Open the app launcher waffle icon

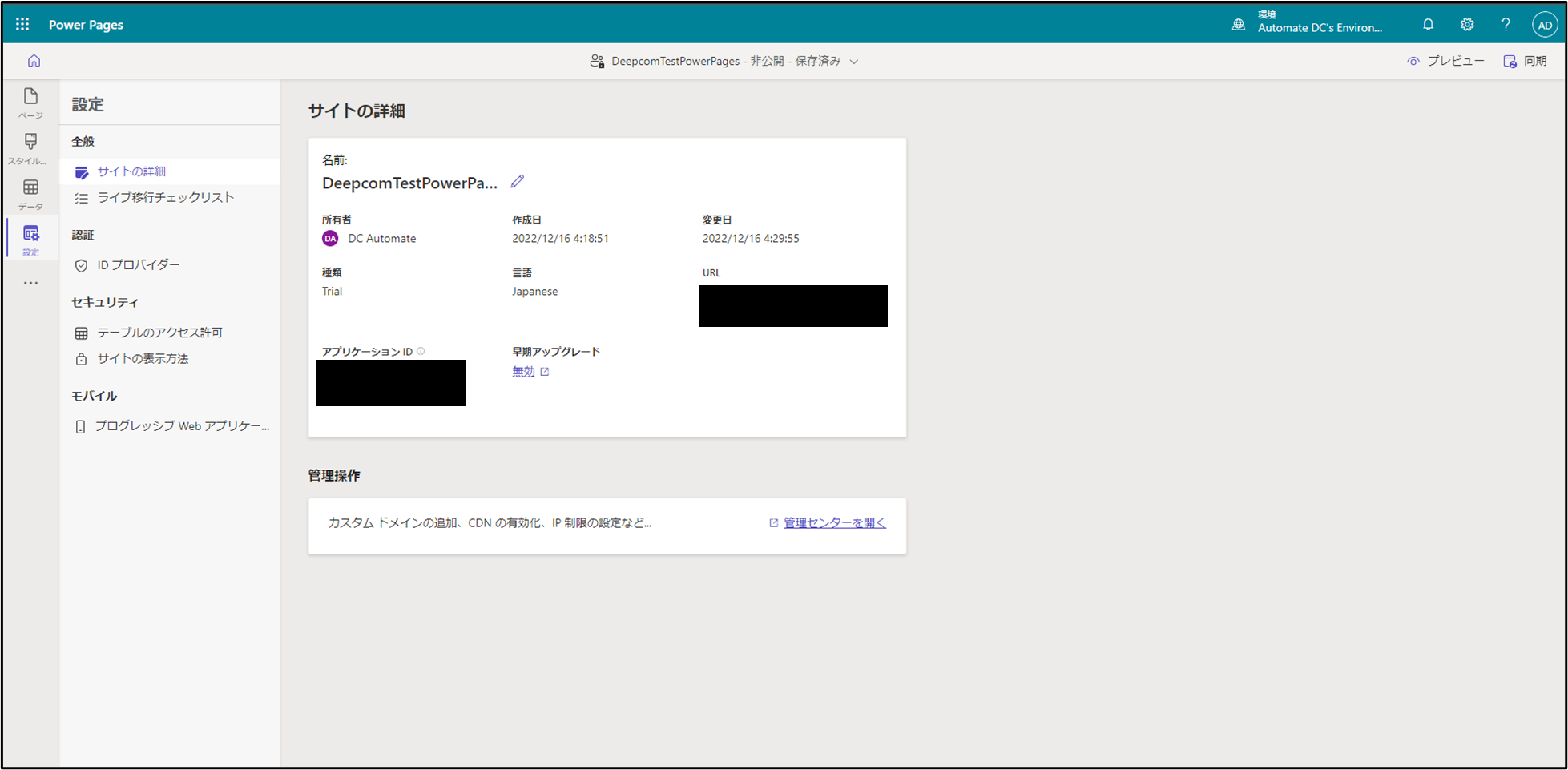tap(22, 24)
